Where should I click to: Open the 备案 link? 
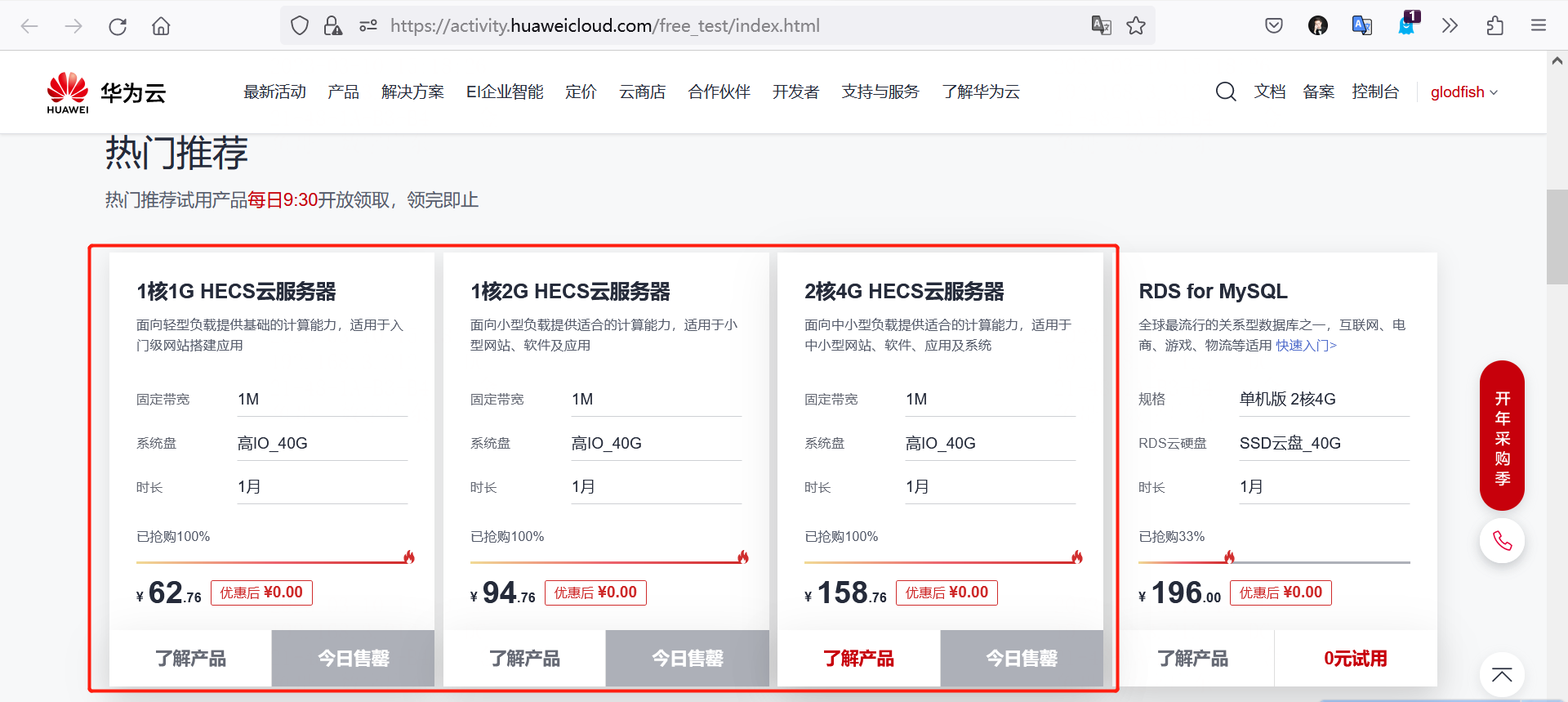[1318, 92]
